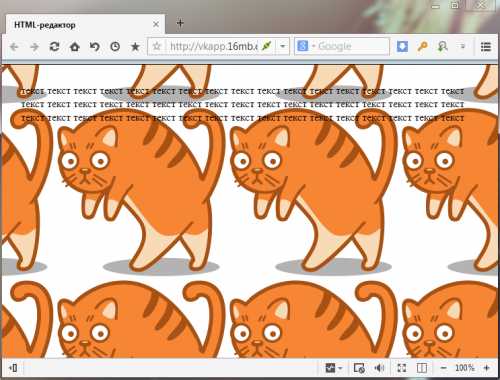Screen dimensions: 500x380
Task: Open a new tab with plus
Action: (180, 23)
